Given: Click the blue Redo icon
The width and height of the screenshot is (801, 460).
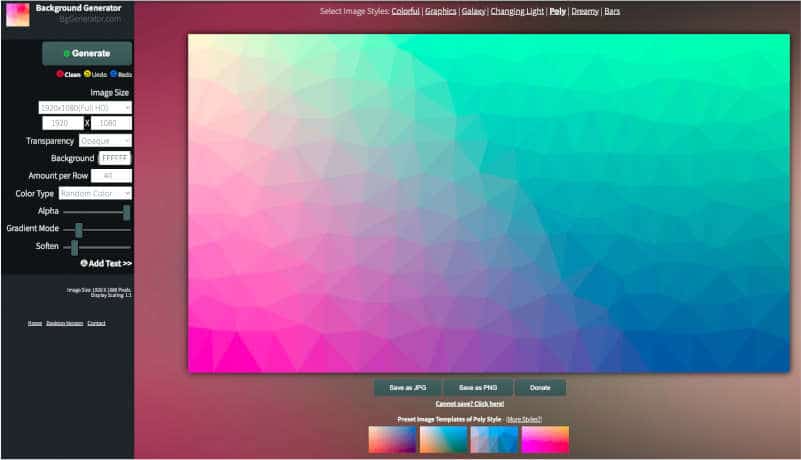Looking at the screenshot, I should click(114, 74).
